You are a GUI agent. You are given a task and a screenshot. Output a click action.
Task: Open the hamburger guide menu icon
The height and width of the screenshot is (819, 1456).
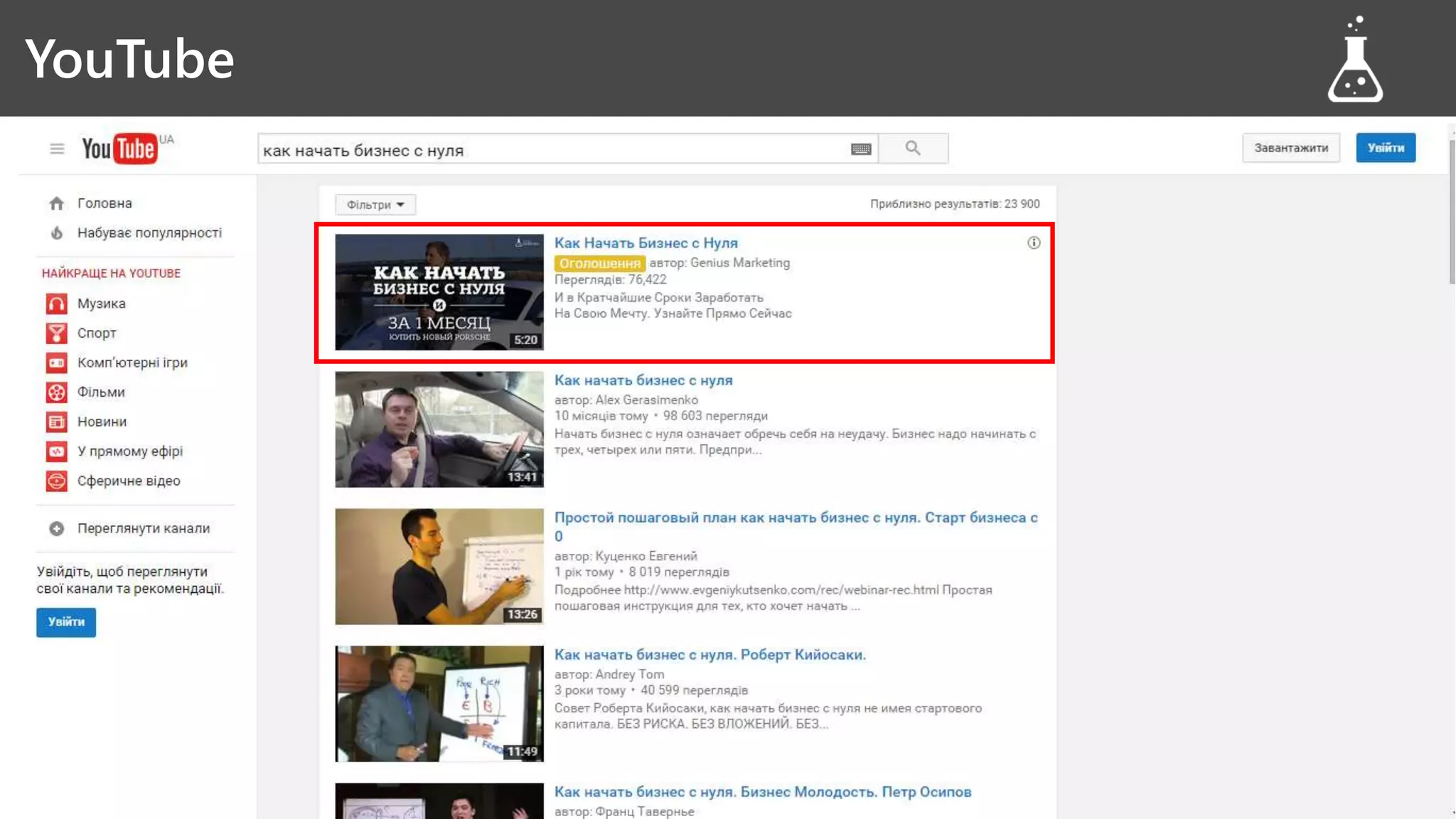point(57,149)
